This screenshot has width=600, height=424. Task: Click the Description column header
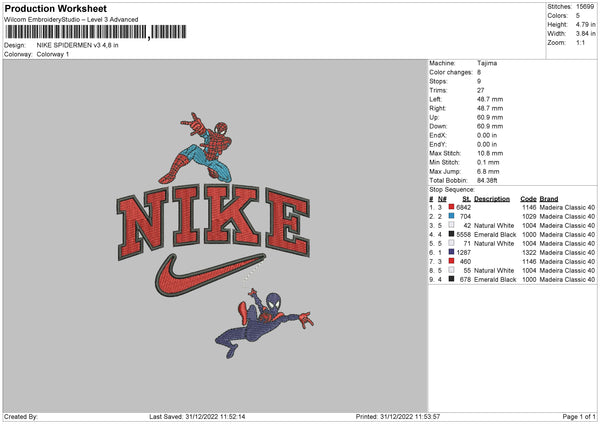(x=492, y=199)
